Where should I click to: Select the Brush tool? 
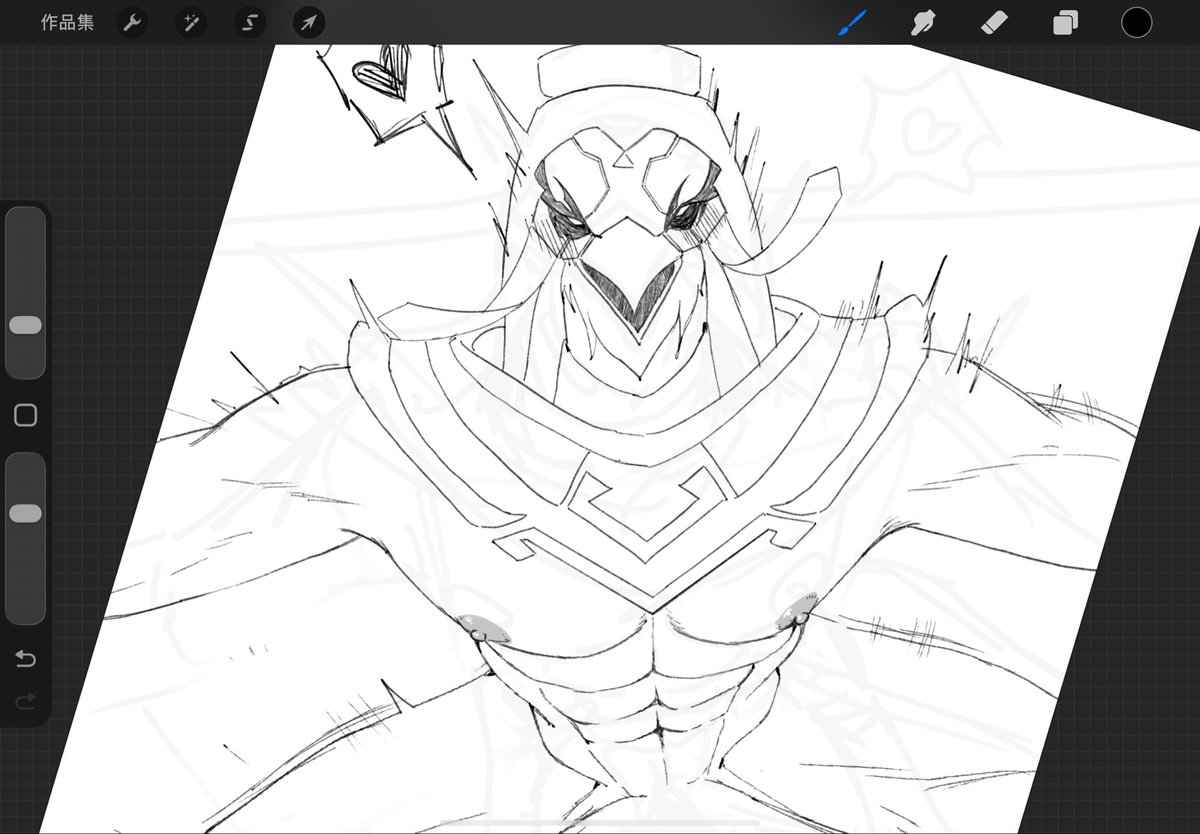point(850,22)
